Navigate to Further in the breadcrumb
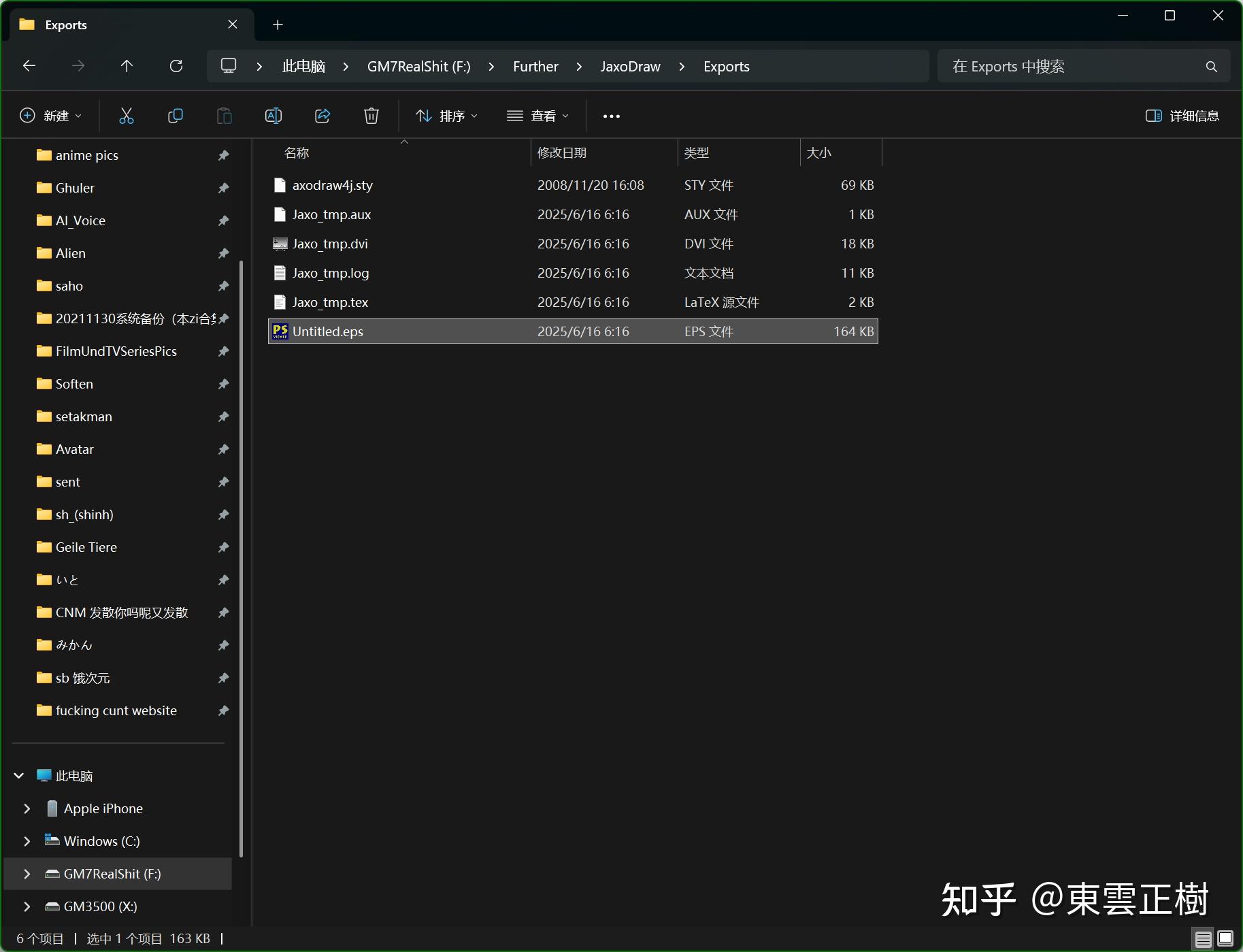Screen dimensions: 1243x952 pos(535,67)
